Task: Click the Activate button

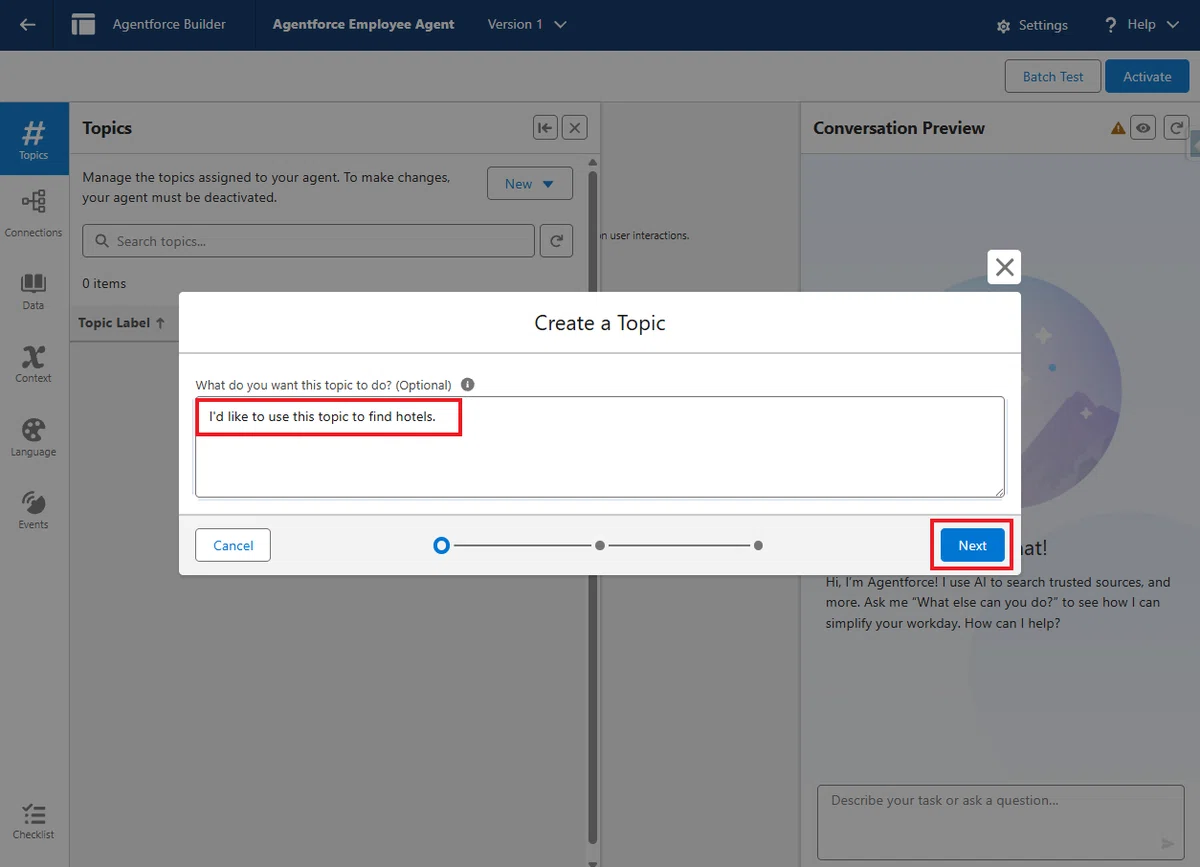Action: [1147, 77]
